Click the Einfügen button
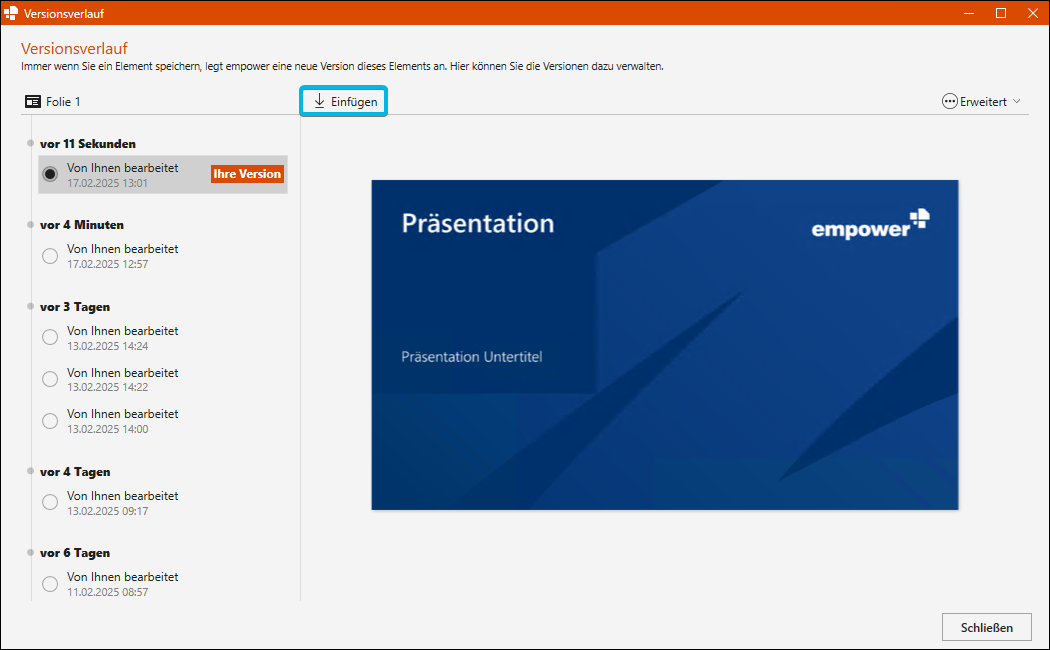 [x=344, y=102]
